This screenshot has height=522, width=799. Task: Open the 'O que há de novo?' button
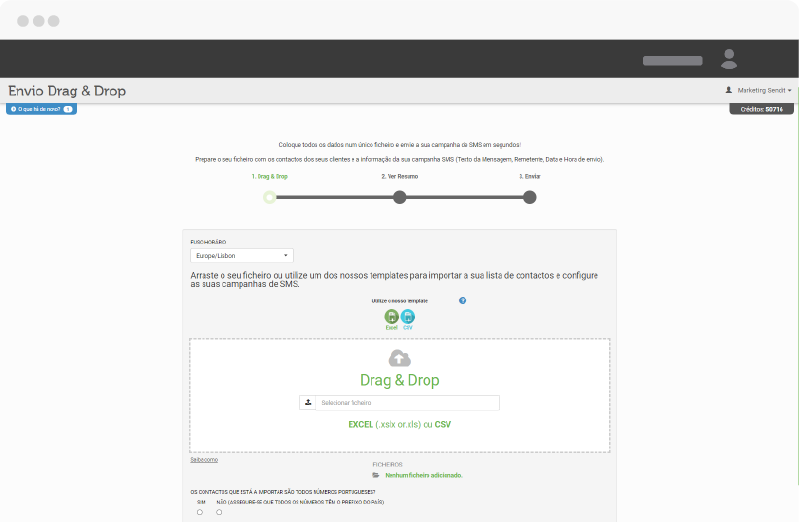(x=41, y=109)
